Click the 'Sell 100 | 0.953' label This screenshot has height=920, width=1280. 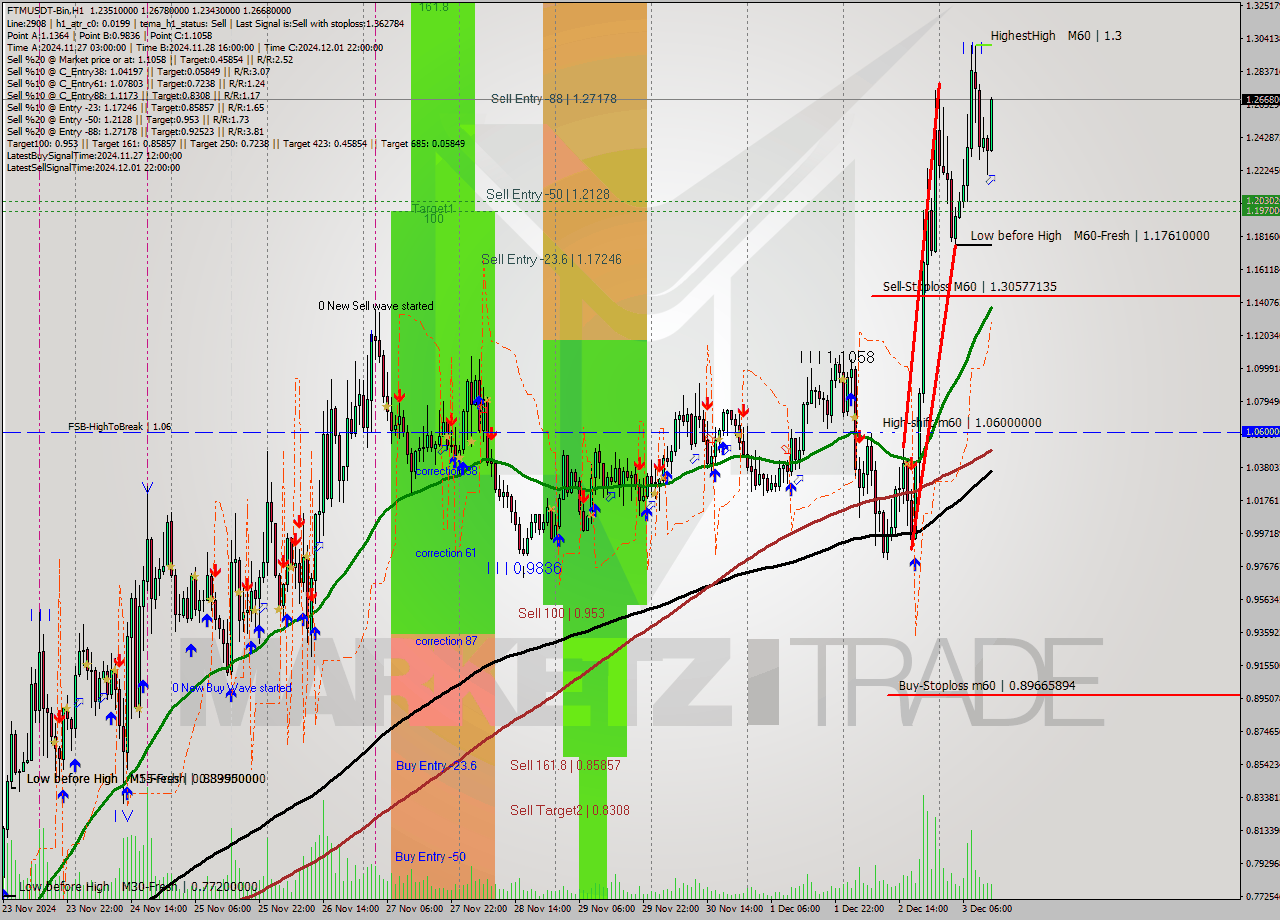pos(561,612)
